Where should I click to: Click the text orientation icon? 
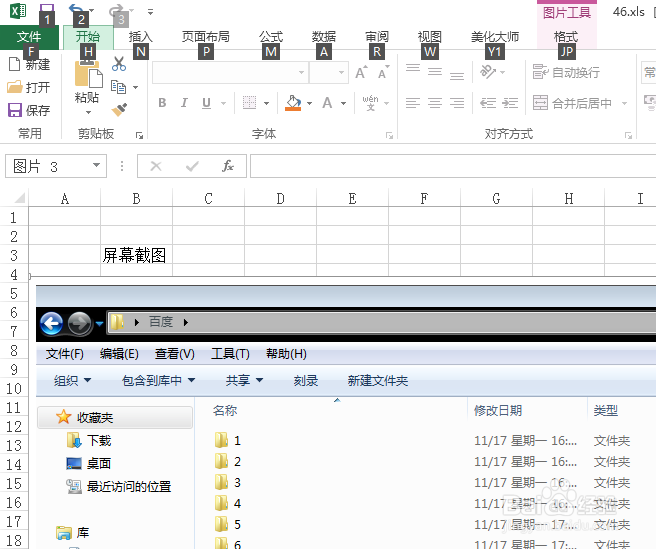coord(488,72)
